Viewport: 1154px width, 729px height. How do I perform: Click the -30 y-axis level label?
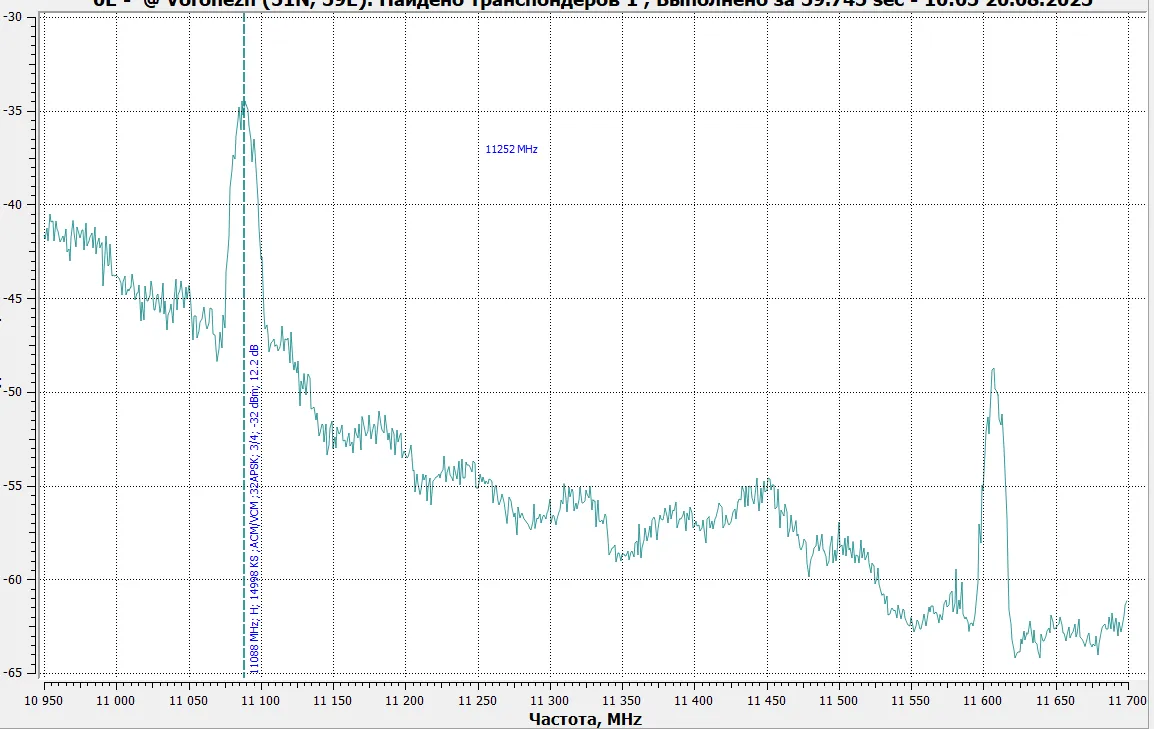[x=17, y=18]
